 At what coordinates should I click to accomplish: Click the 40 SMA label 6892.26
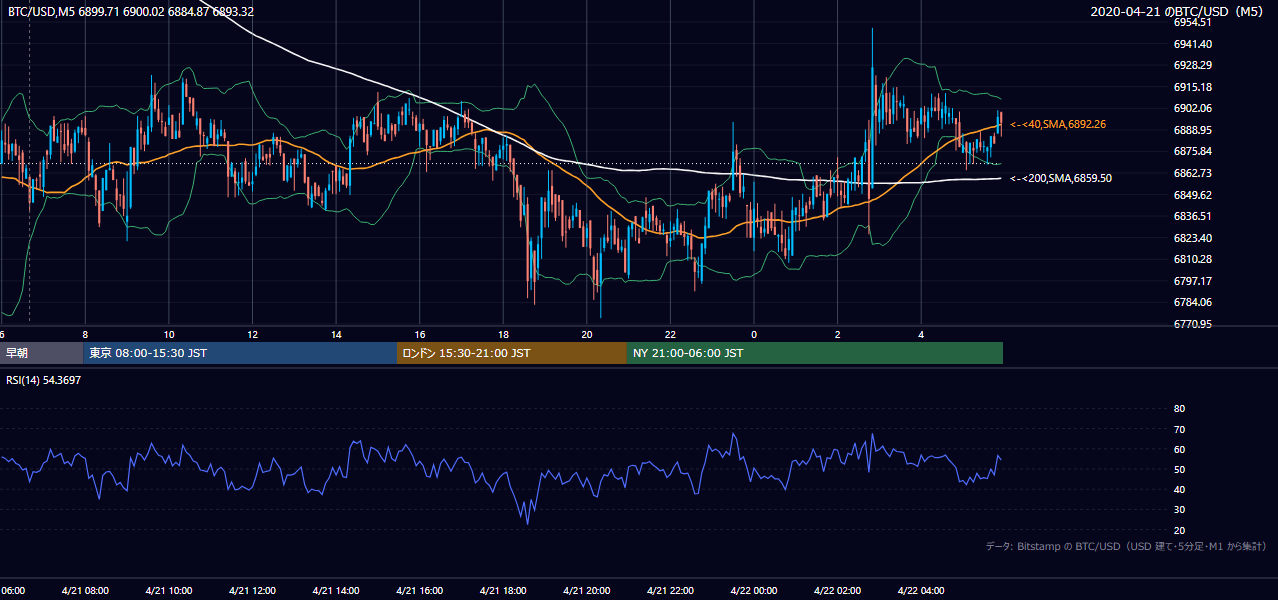click(x=1058, y=124)
